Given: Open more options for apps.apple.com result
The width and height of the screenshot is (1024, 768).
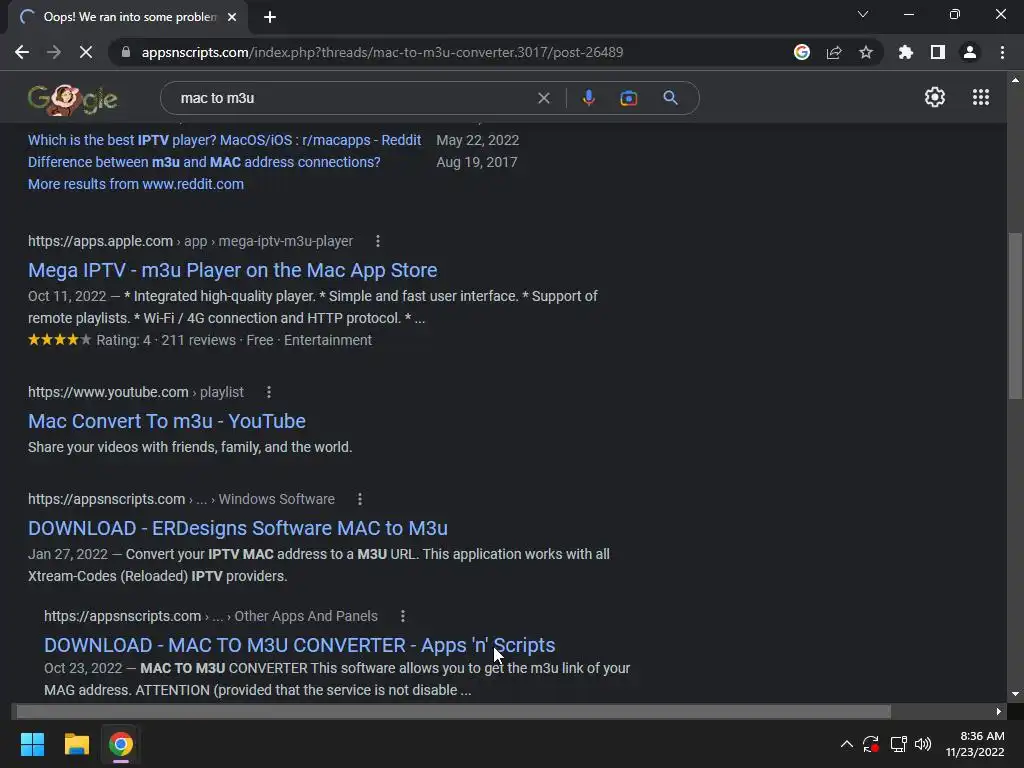Looking at the screenshot, I should tap(377, 241).
